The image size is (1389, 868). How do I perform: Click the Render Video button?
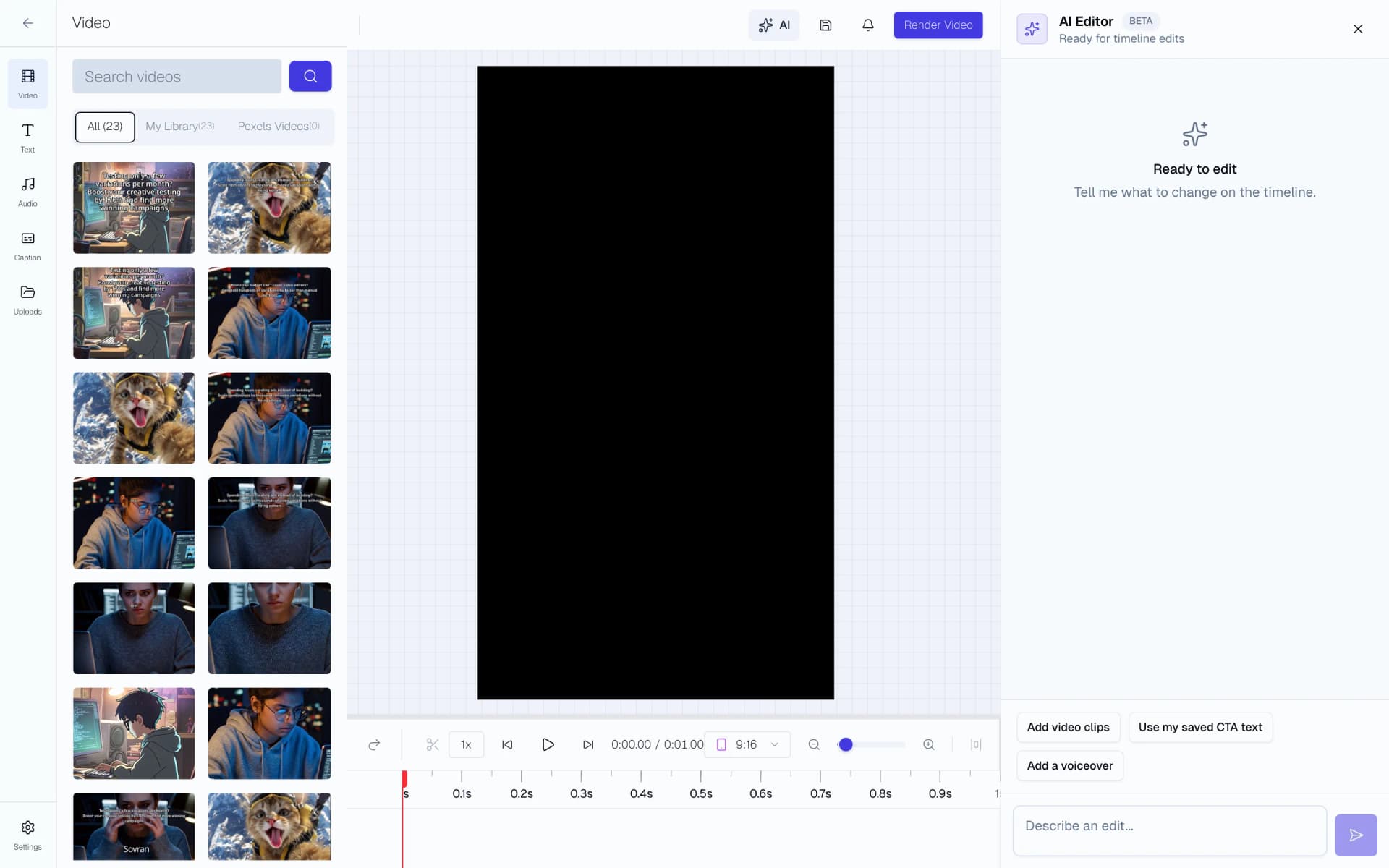(938, 25)
